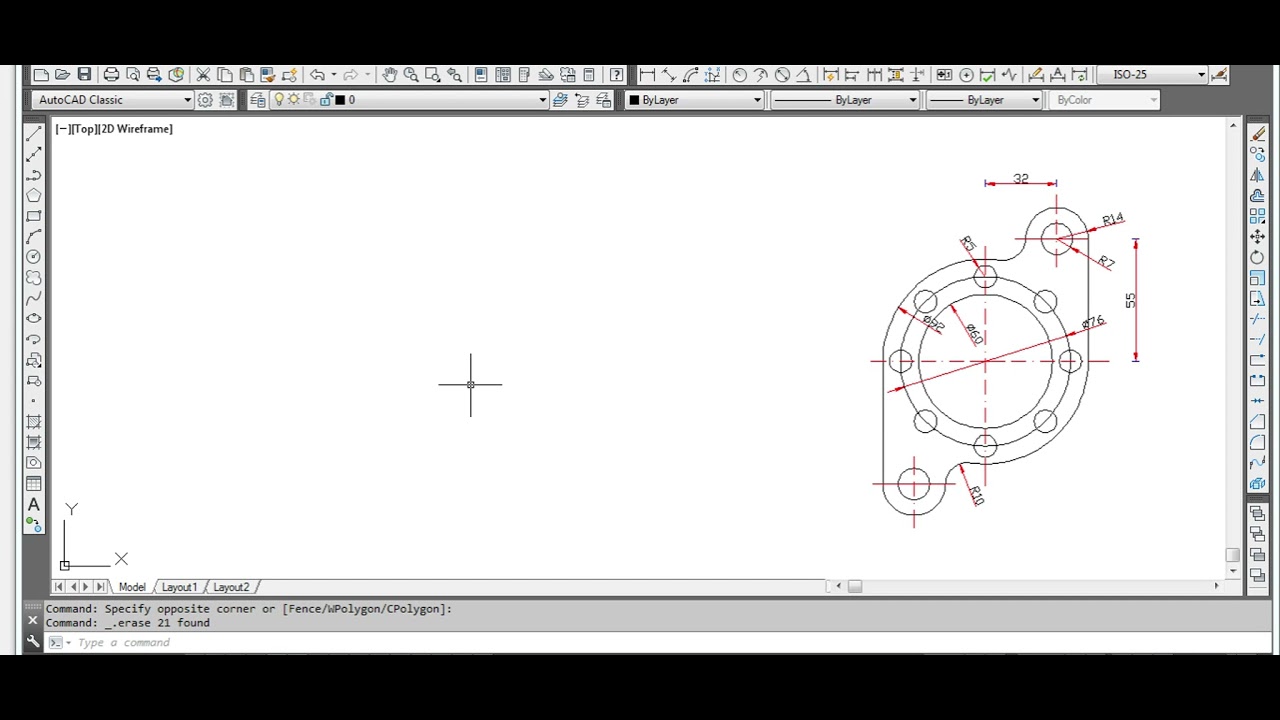Expand the layer 0 dropdown list
This screenshot has width=1280, height=720.
543,100
